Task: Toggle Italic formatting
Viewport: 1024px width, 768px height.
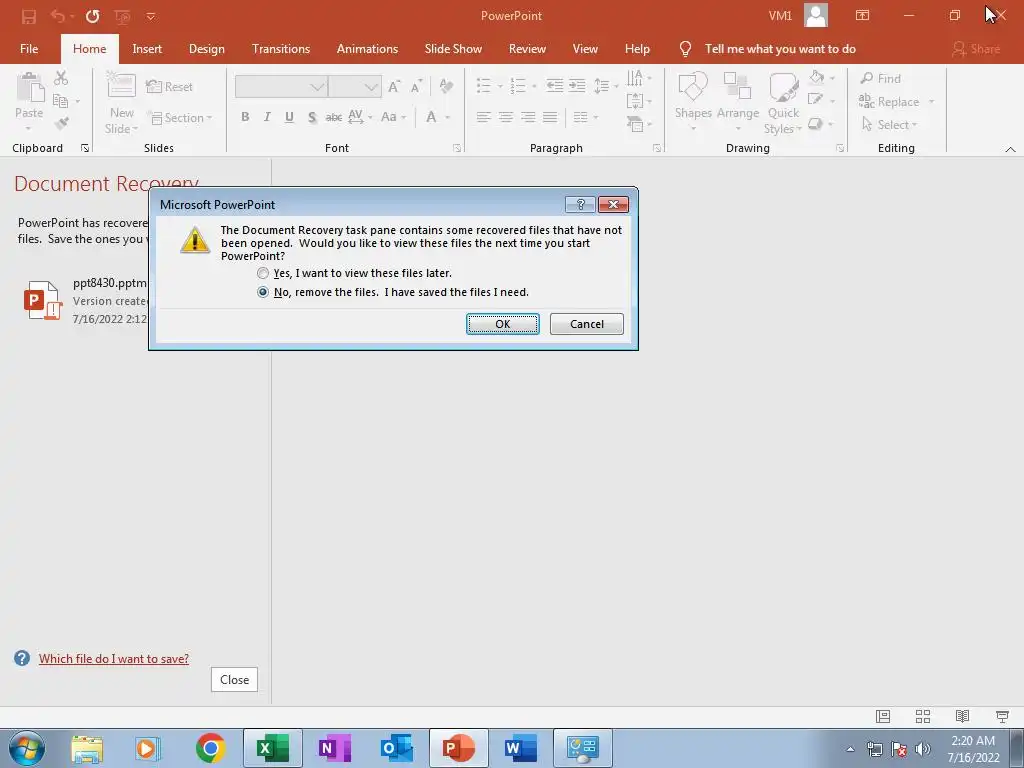Action: coord(266,117)
